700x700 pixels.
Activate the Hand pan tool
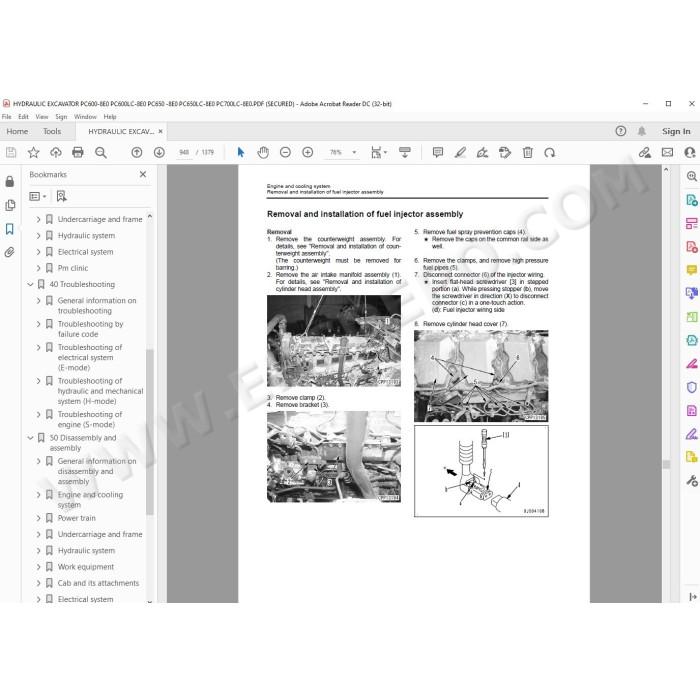coord(263,153)
